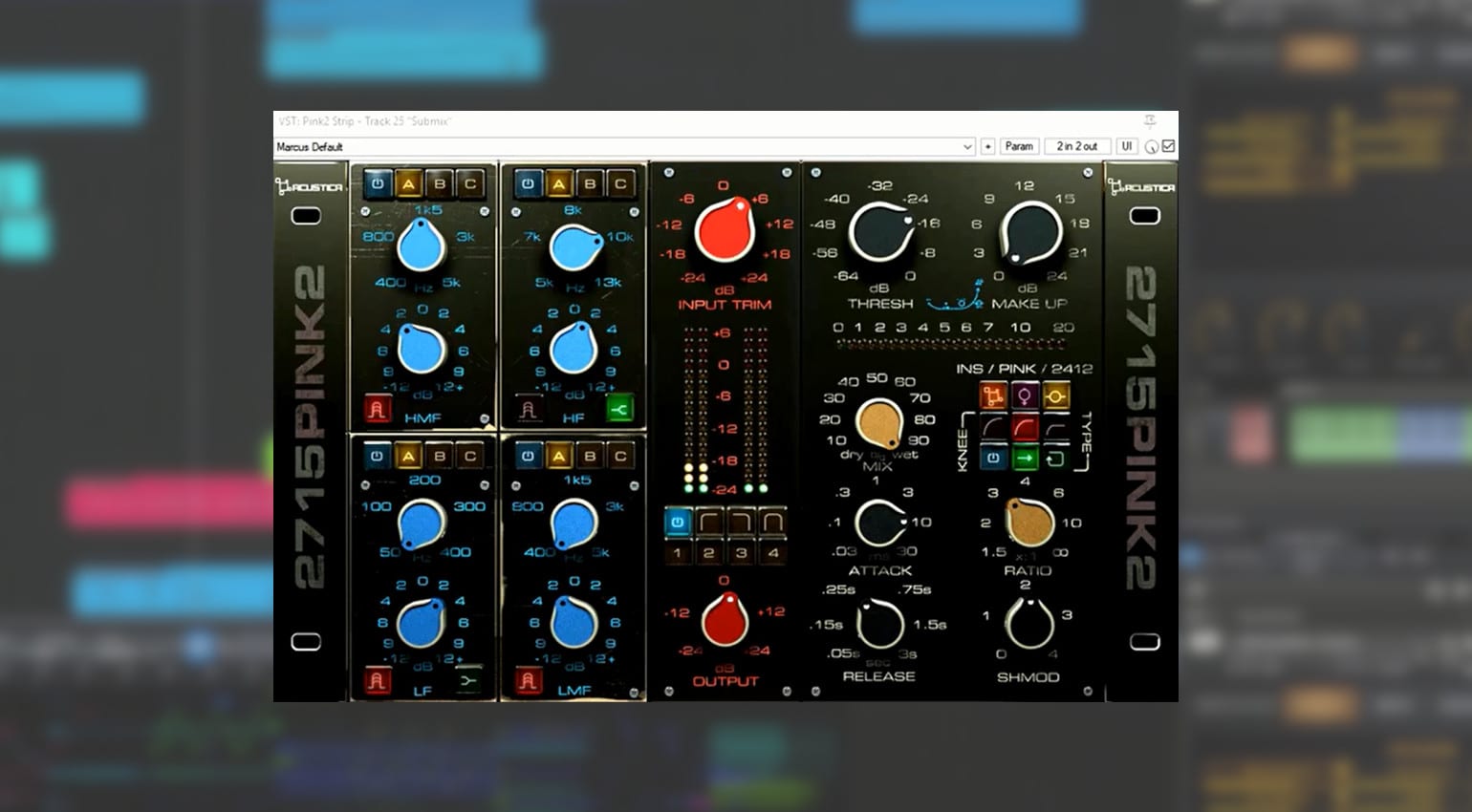Click the UI button
Viewport: 1472px width, 812px height.
[x=1127, y=146]
